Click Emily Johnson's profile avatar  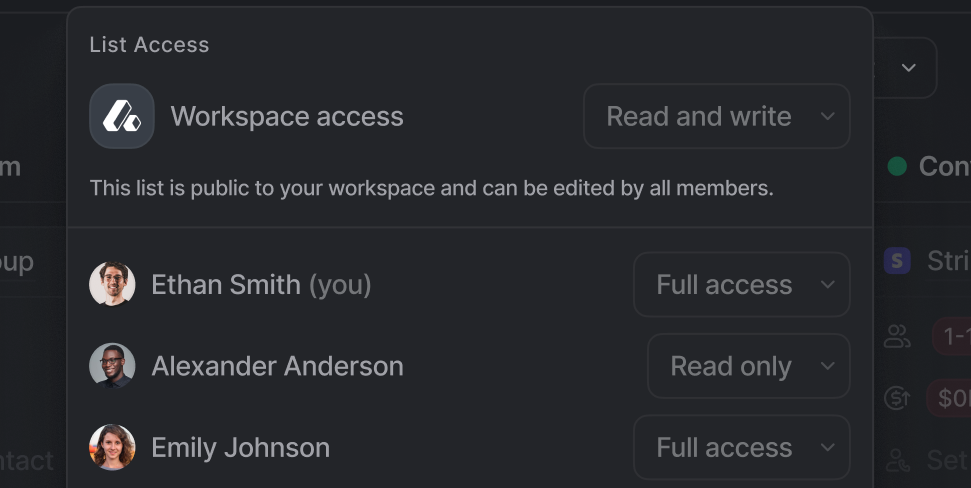click(112, 447)
